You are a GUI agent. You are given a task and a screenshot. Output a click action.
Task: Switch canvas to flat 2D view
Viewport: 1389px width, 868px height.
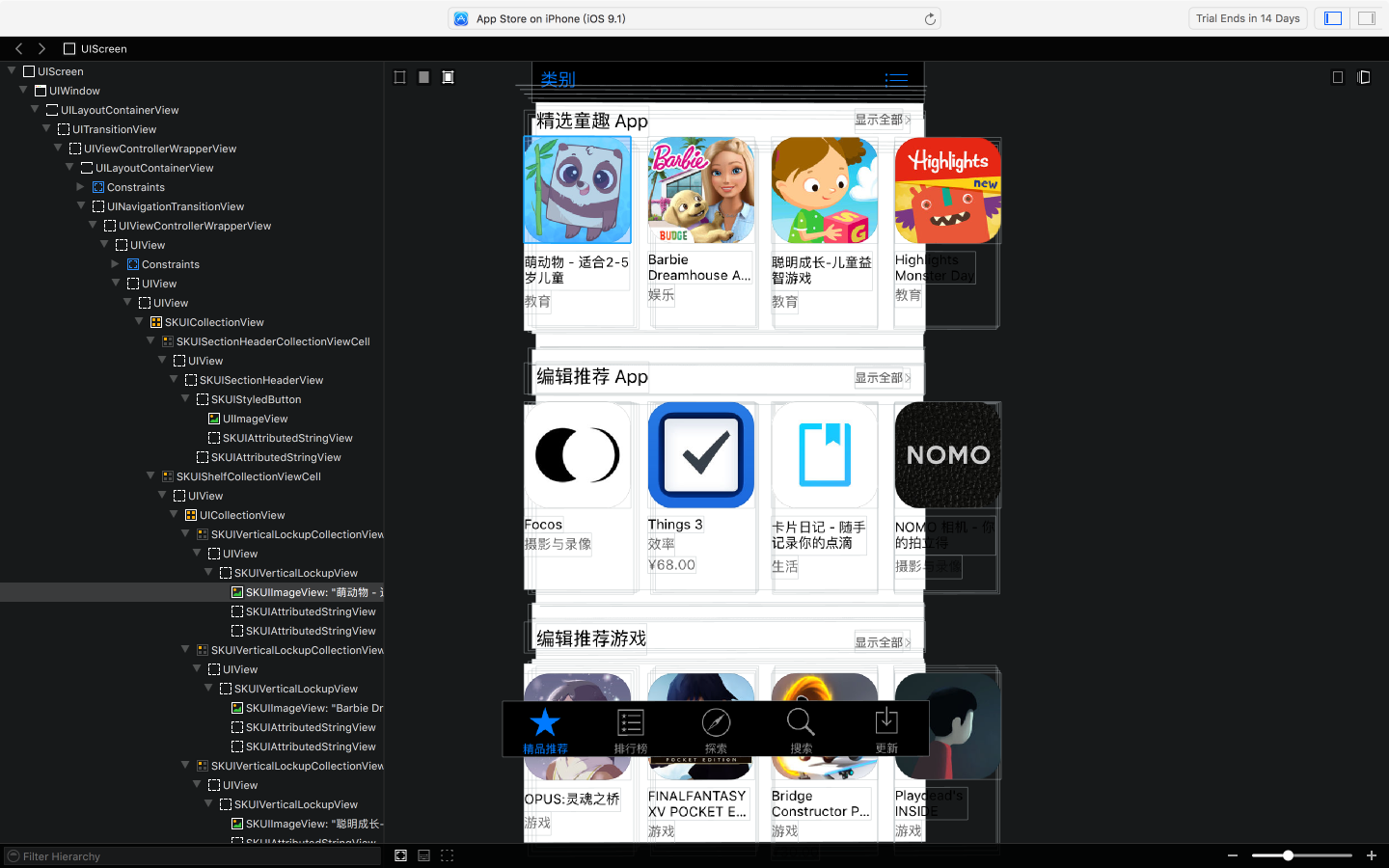[1338, 77]
